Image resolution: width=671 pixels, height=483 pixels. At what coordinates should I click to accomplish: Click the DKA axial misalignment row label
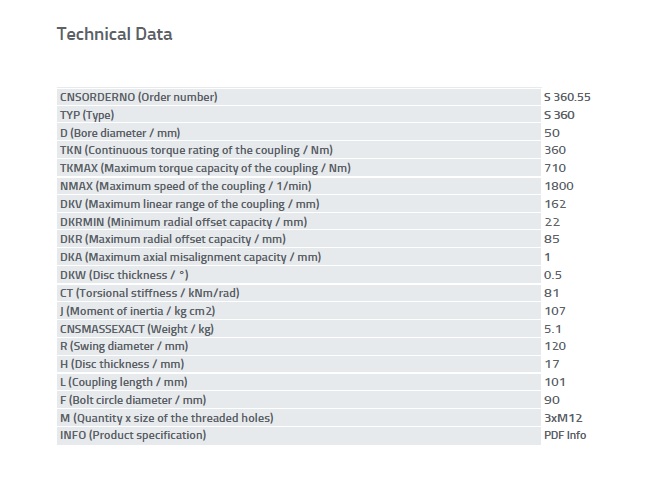point(190,257)
